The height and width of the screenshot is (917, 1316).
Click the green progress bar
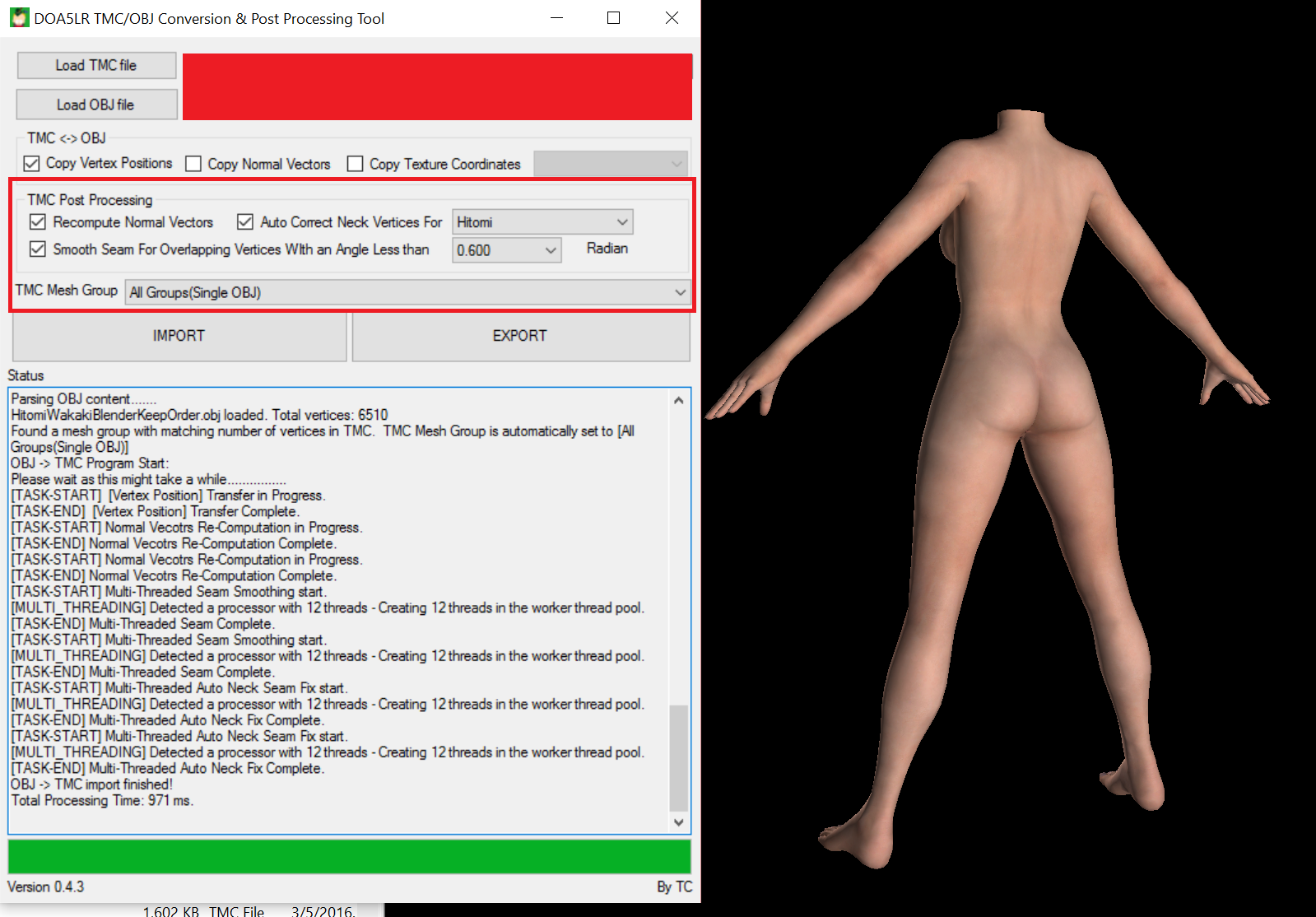tap(349, 856)
